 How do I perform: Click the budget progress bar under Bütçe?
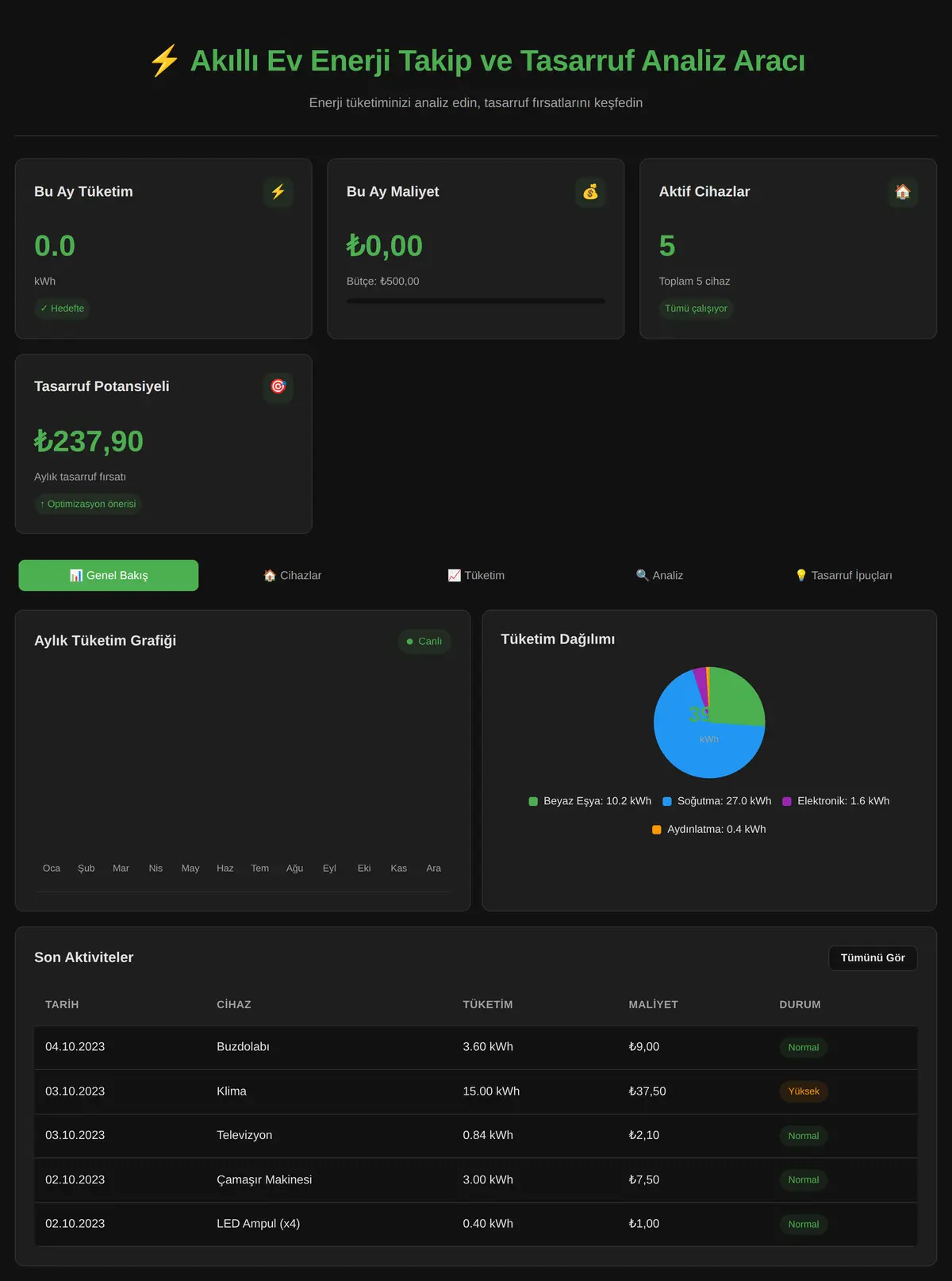point(476,301)
